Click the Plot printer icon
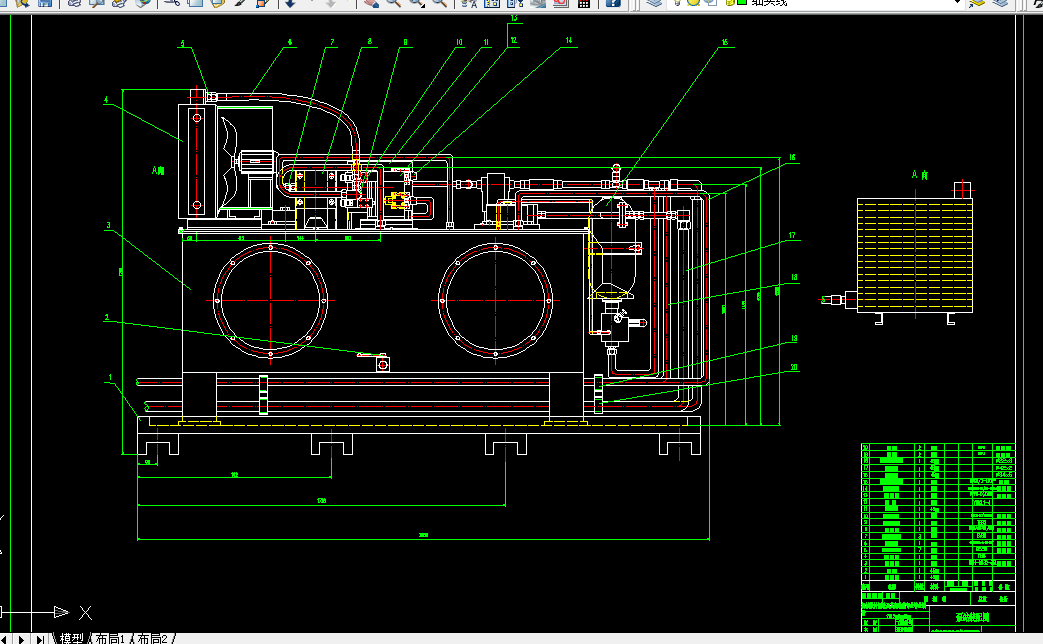Image resolution: width=1043 pixels, height=644 pixels. [x=74, y=3]
